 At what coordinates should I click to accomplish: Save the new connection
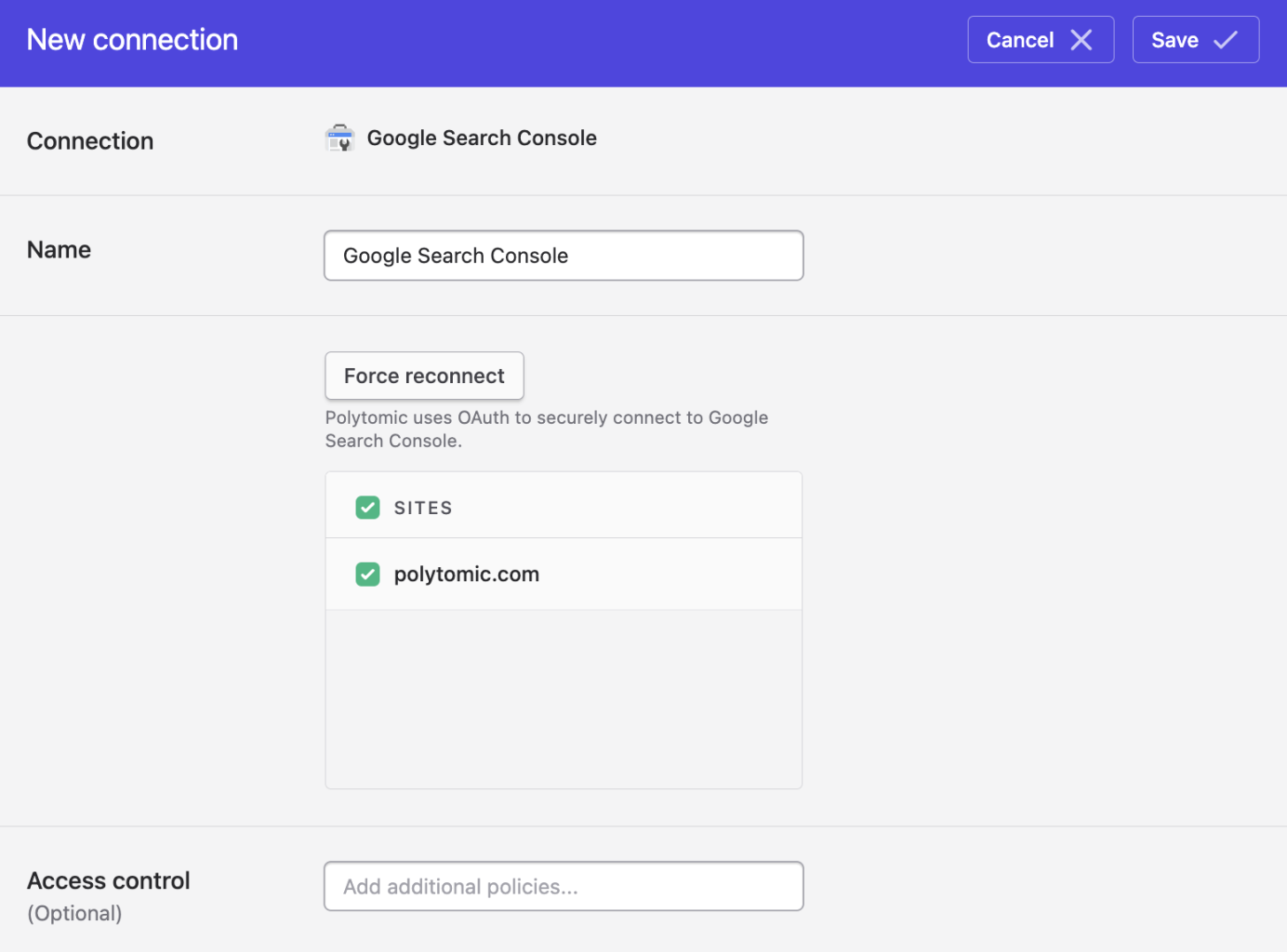(x=1196, y=40)
